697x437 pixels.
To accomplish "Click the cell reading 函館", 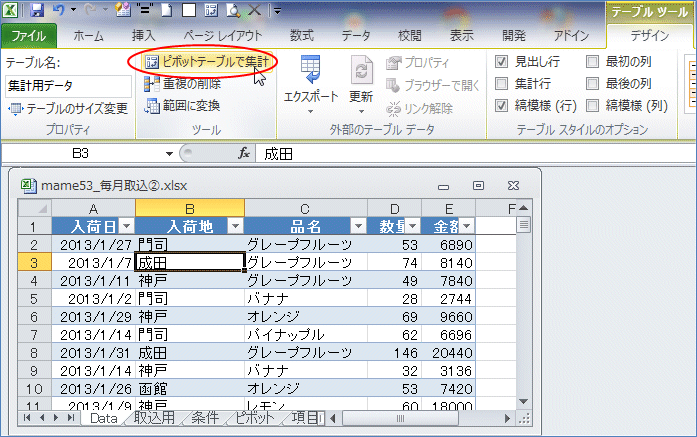I will (x=190, y=389).
